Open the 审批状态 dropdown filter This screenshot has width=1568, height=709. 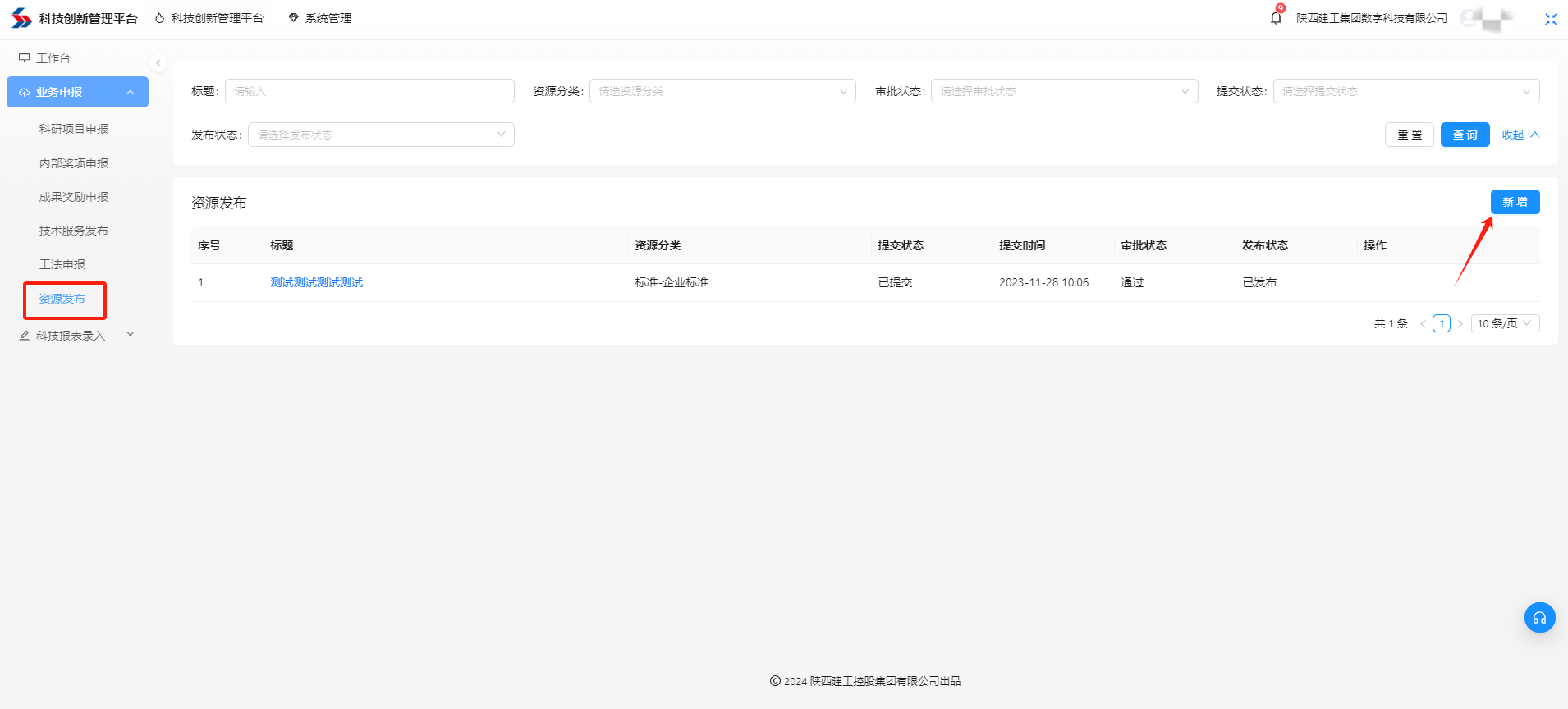pyautogui.click(x=1064, y=91)
